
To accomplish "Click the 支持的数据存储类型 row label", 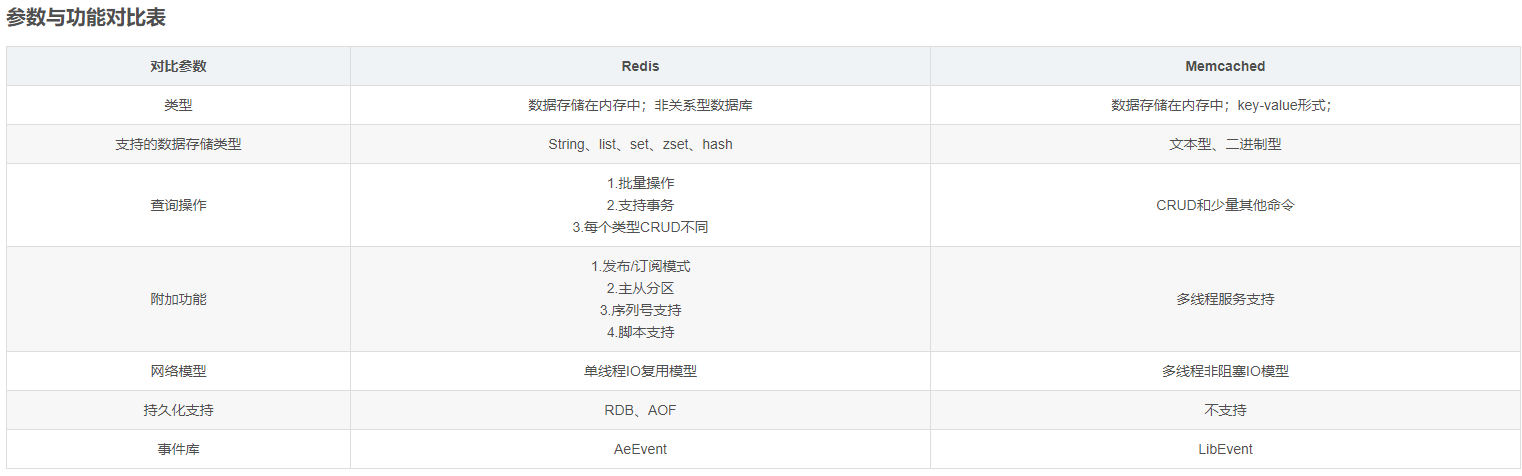I will click(x=178, y=144).
